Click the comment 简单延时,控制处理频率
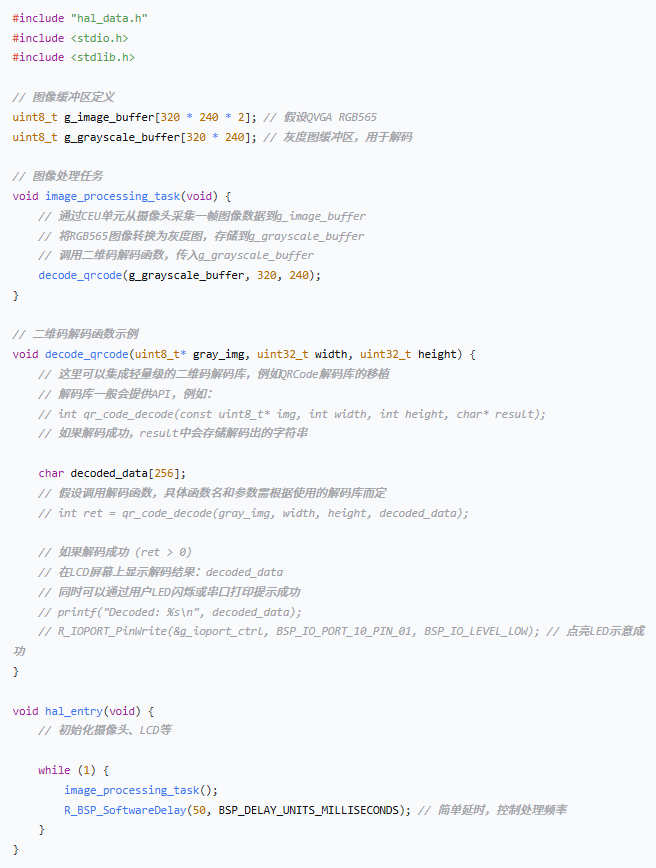 492,810
